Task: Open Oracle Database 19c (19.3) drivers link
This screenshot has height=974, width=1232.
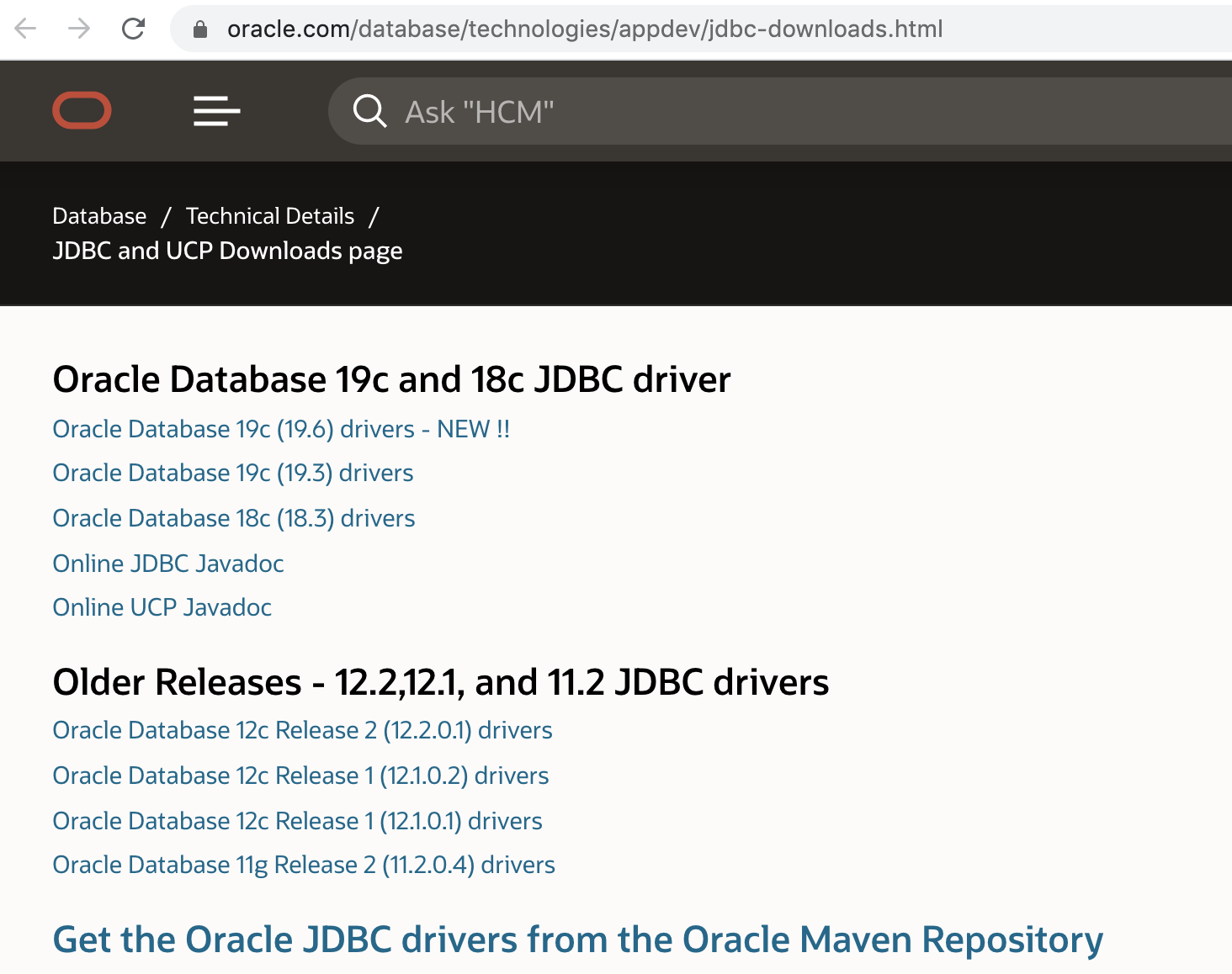Action: (233, 473)
